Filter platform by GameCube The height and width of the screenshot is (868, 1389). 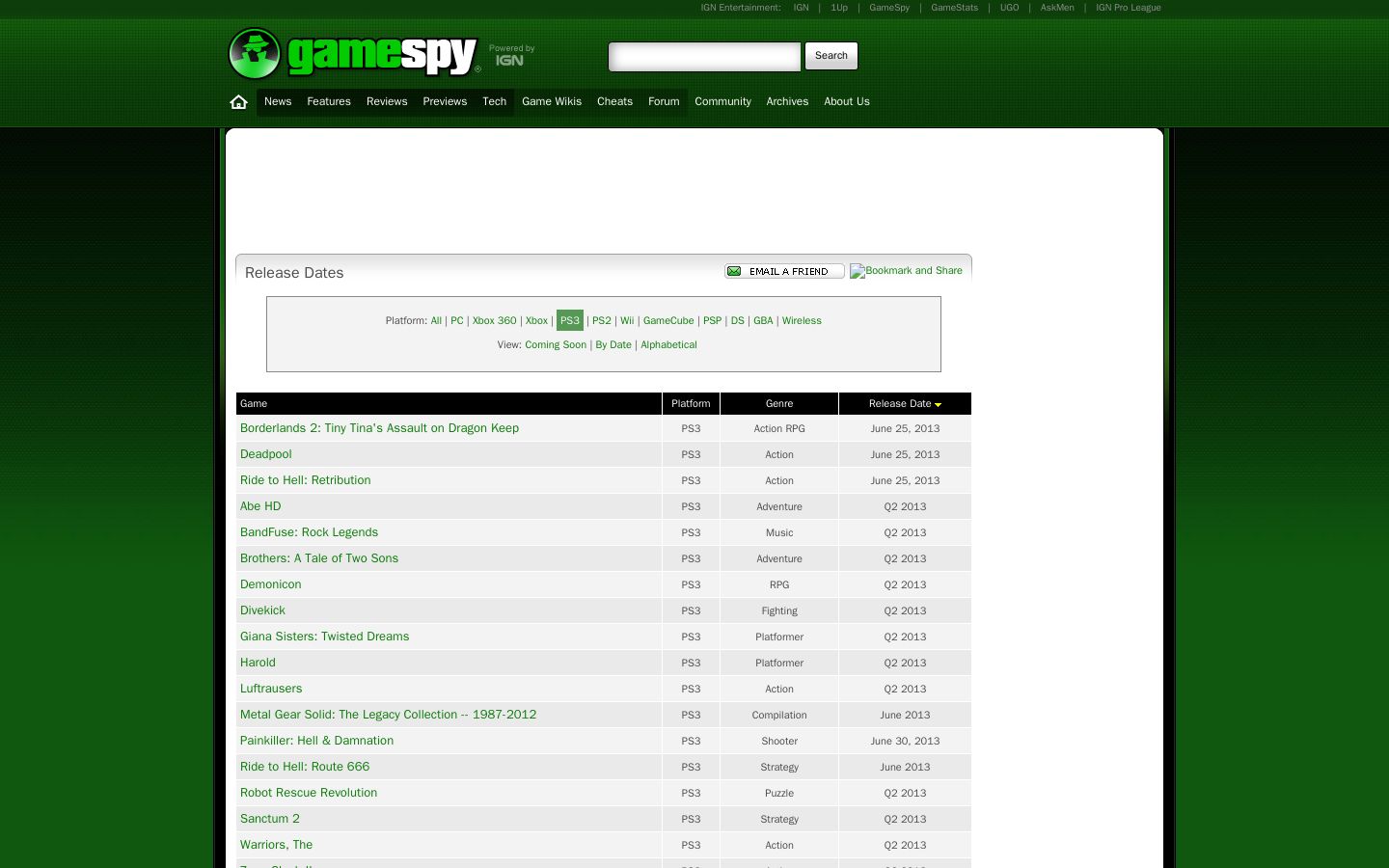(x=668, y=321)
